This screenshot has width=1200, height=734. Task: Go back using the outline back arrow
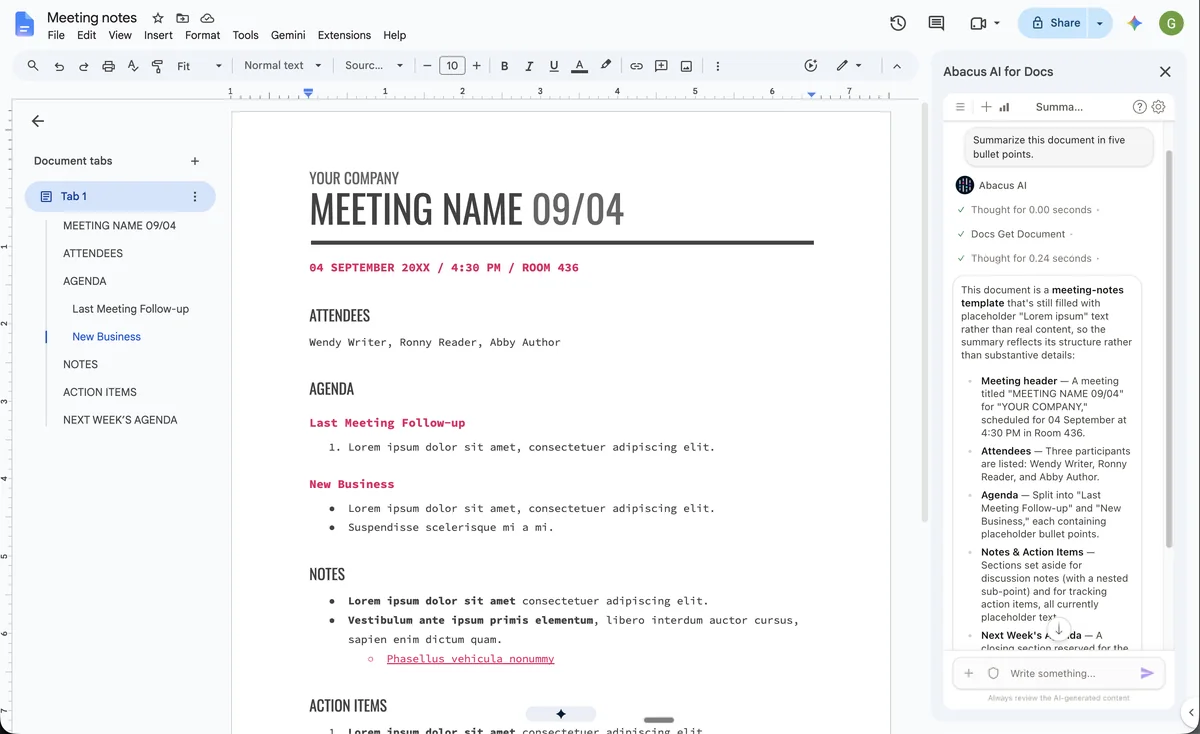[x=38, y=121]
